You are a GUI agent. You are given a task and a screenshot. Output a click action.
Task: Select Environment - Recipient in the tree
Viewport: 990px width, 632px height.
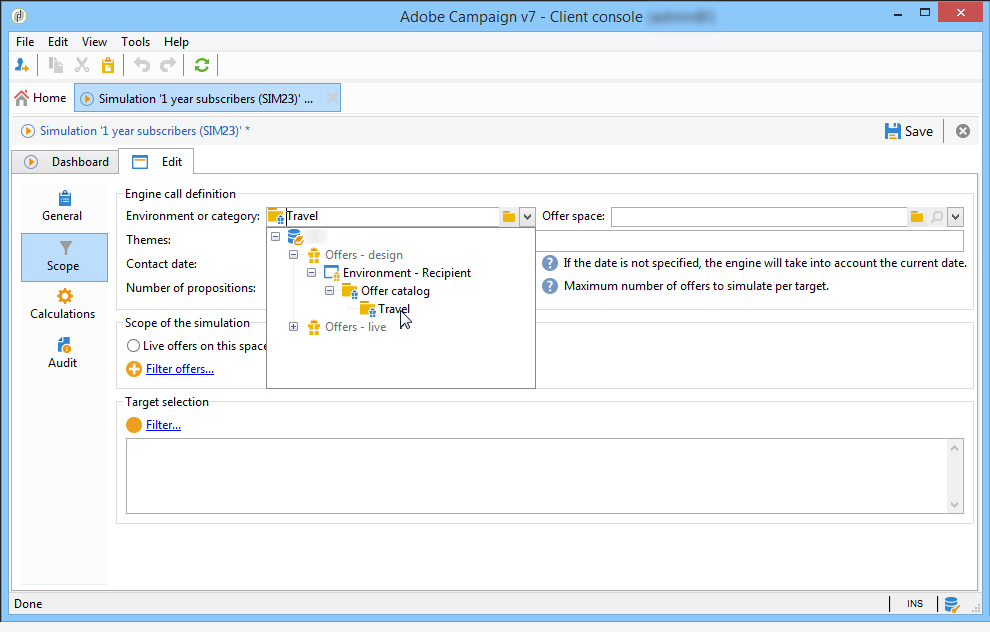(407, 273)
